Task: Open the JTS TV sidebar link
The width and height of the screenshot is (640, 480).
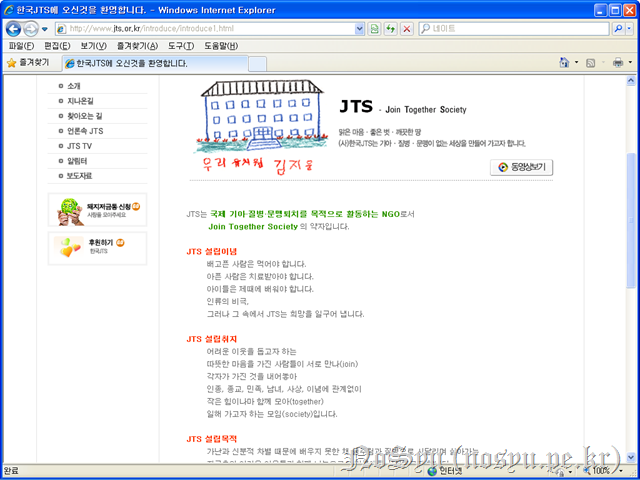Action: click(x=79, y=145)
